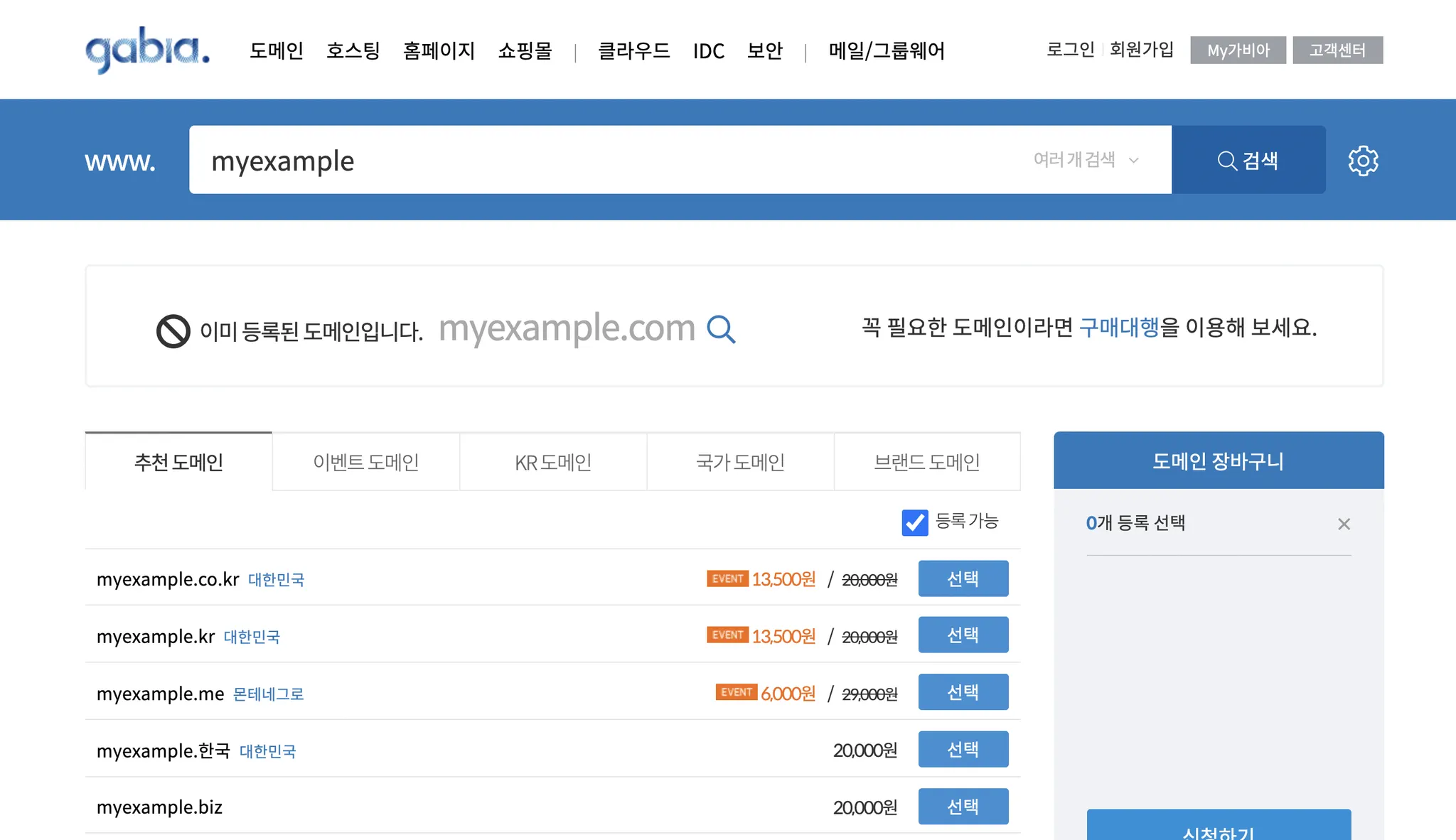
Task: Click EVENT badge on myexample.me row
Action: [x=735, y=692]
